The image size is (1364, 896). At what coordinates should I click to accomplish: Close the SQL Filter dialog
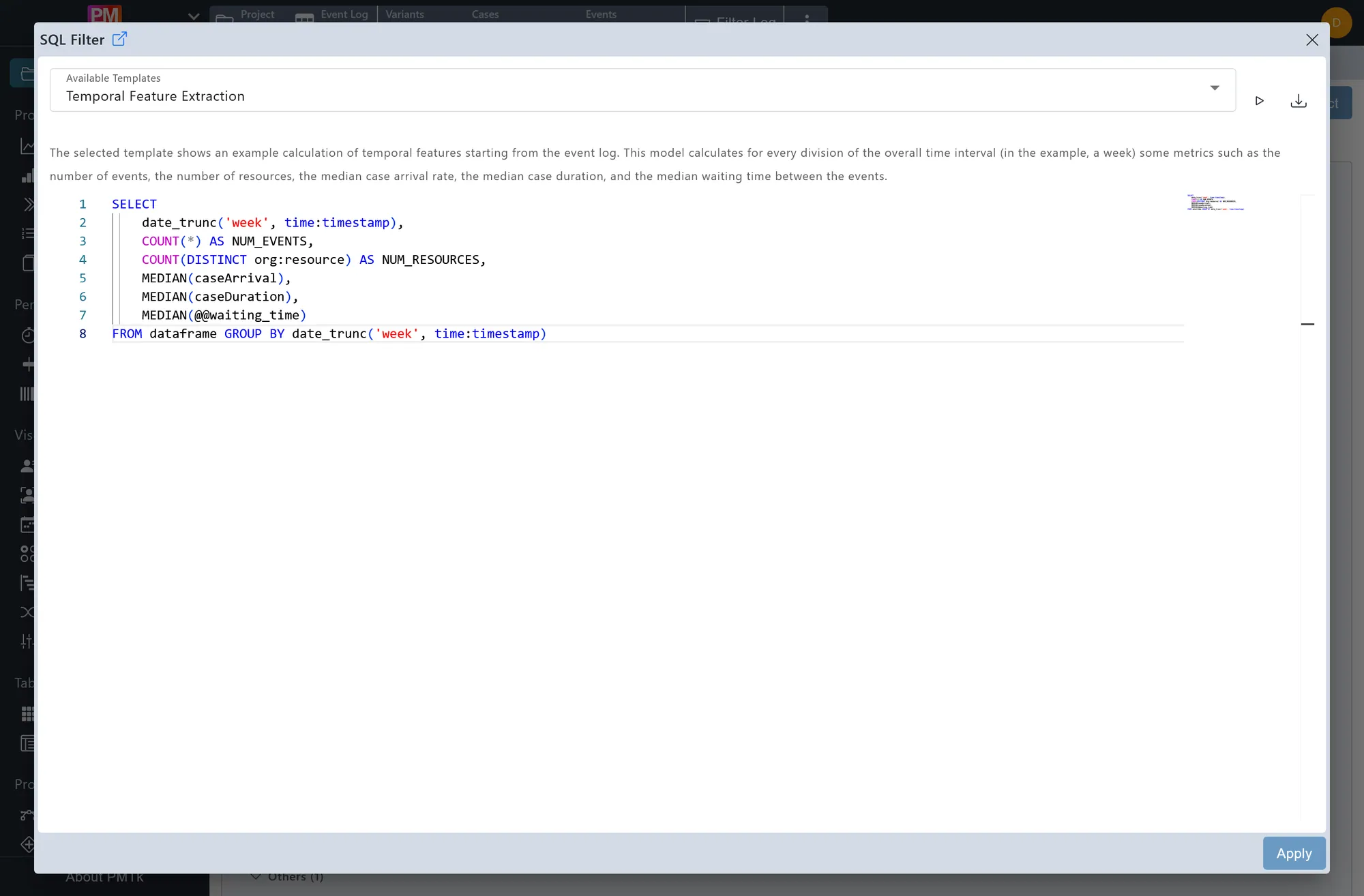click(1312, 40)
